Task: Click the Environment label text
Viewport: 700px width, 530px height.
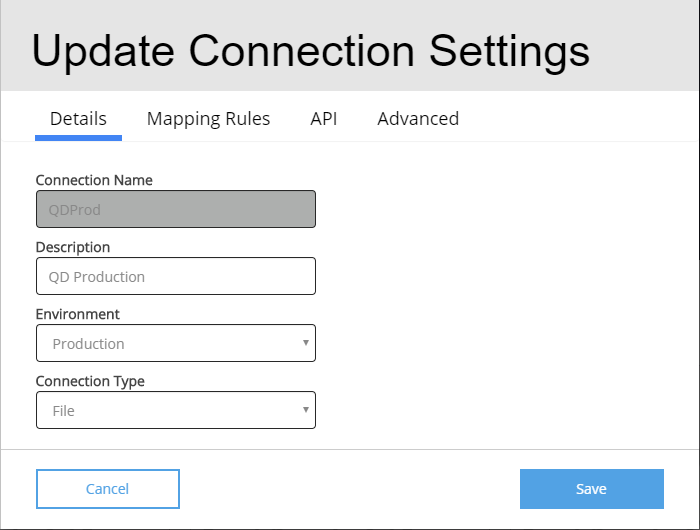Action: tap(78, 314)
